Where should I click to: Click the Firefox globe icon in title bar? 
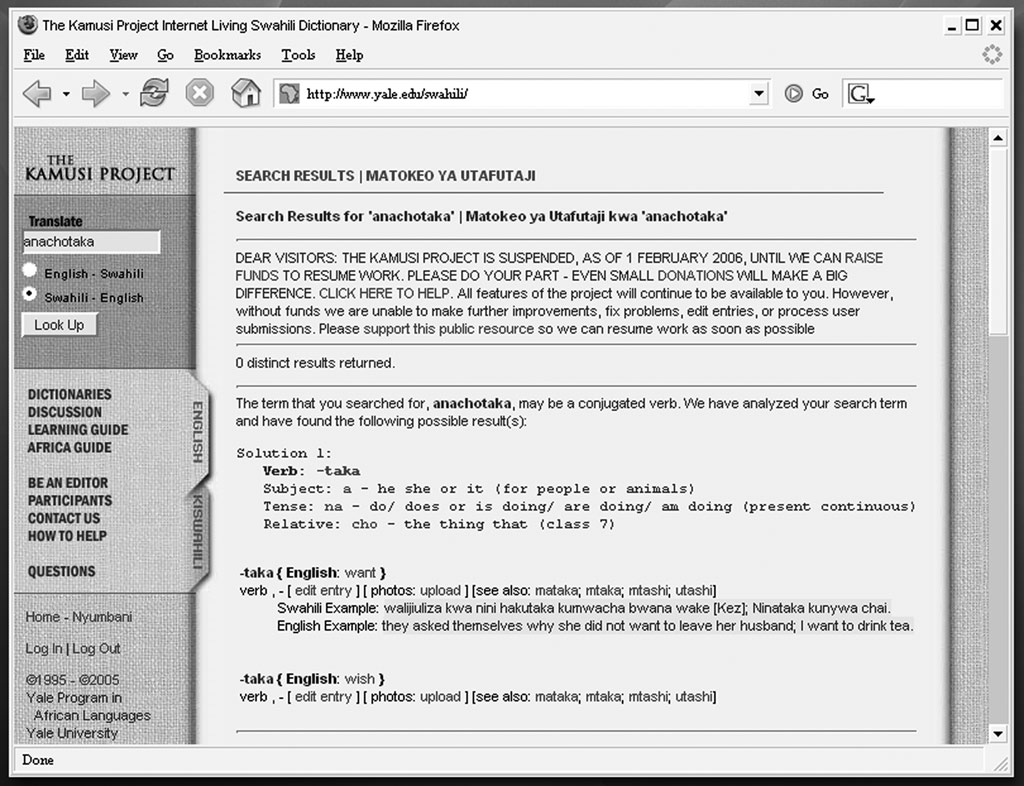coord(27,25)
